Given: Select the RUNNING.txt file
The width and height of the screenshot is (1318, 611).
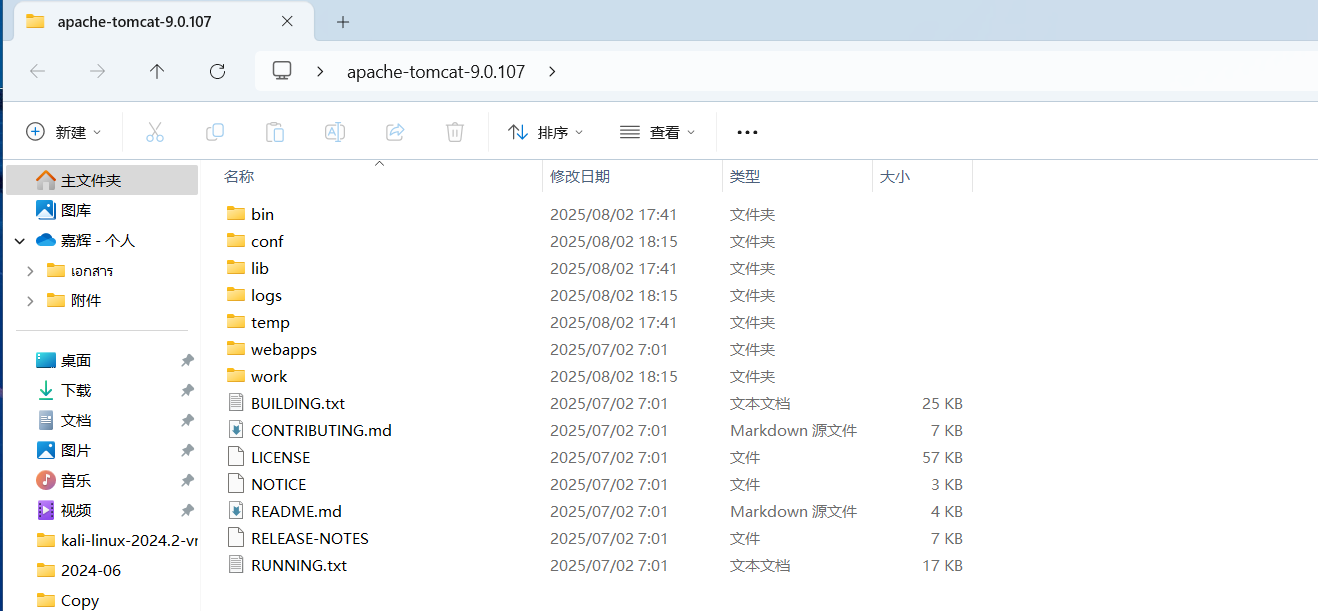Looking at the screenshot, I should pyautogui.click(x=299, y=565).
